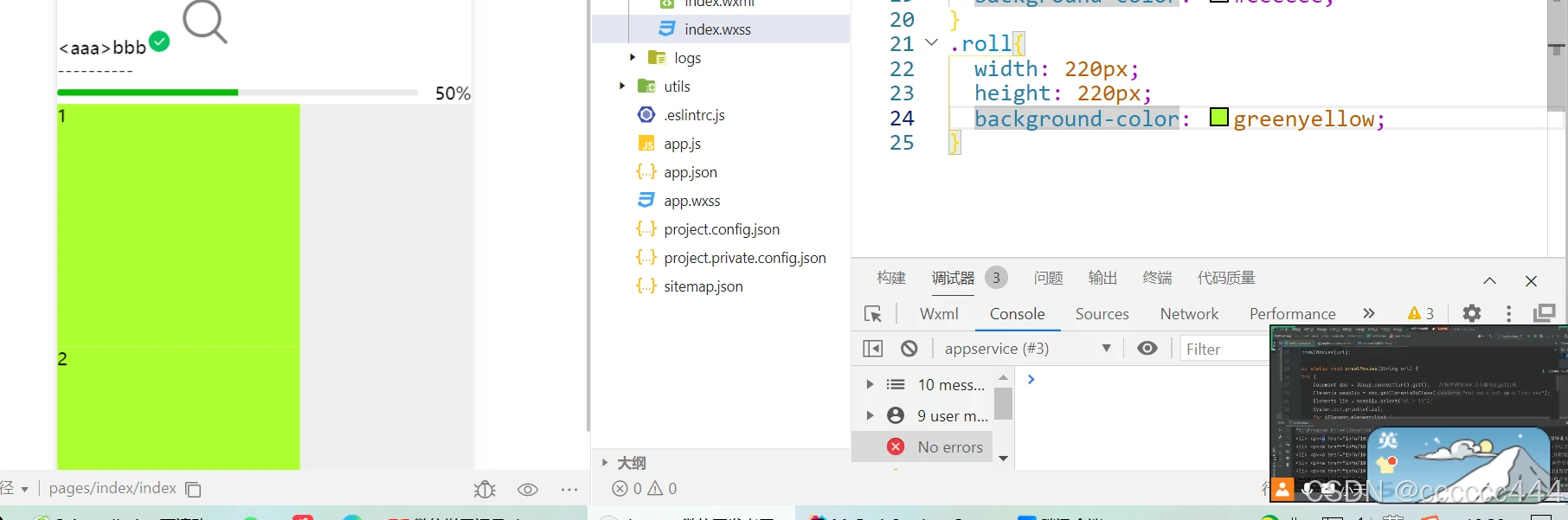
Task: Toggle live expression eye in console
Action: (1147, 348)
